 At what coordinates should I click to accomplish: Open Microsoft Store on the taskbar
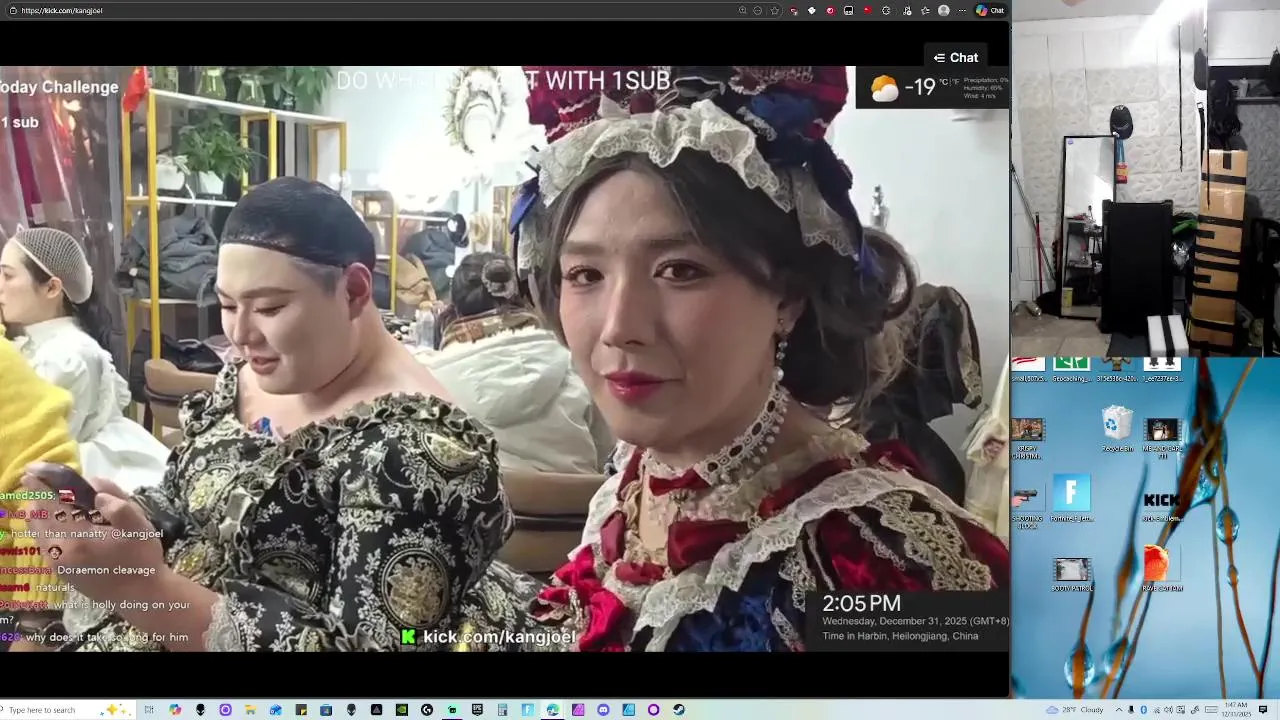pyautogui.click(x=326, y=710)
